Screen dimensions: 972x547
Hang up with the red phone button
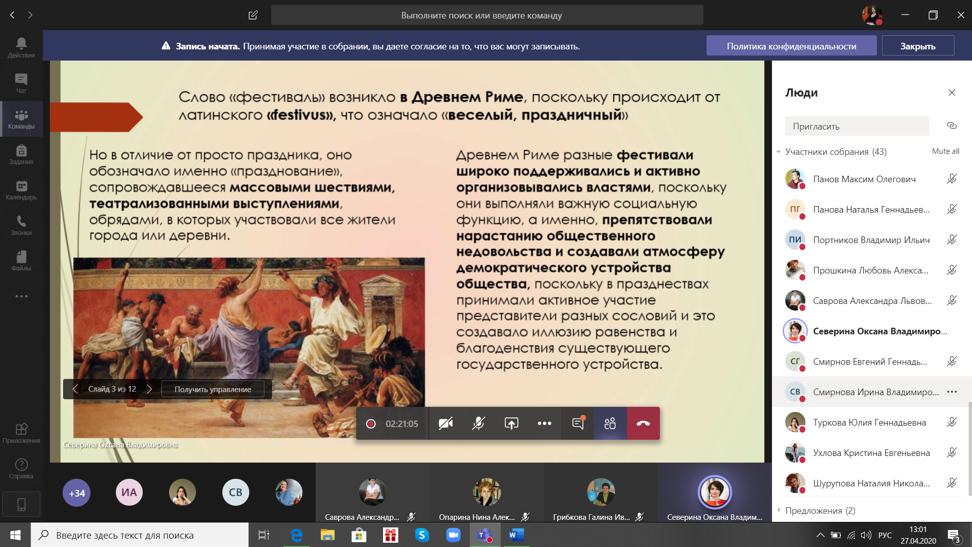643,424
